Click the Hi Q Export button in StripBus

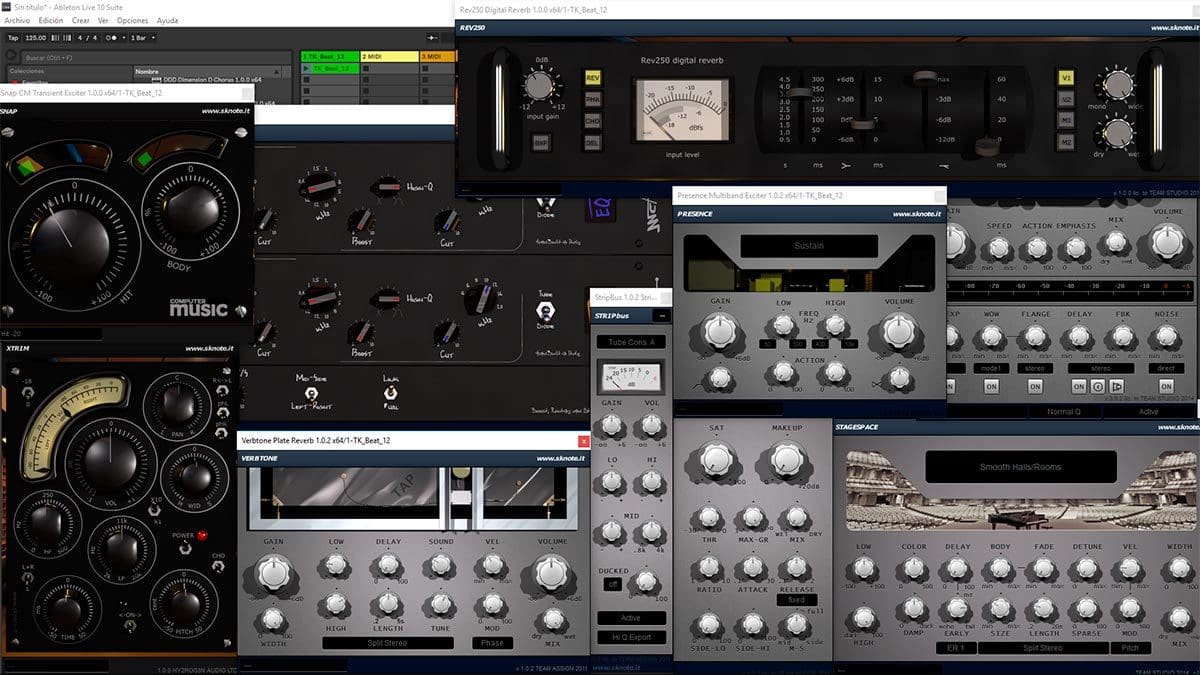click(632, 637)
